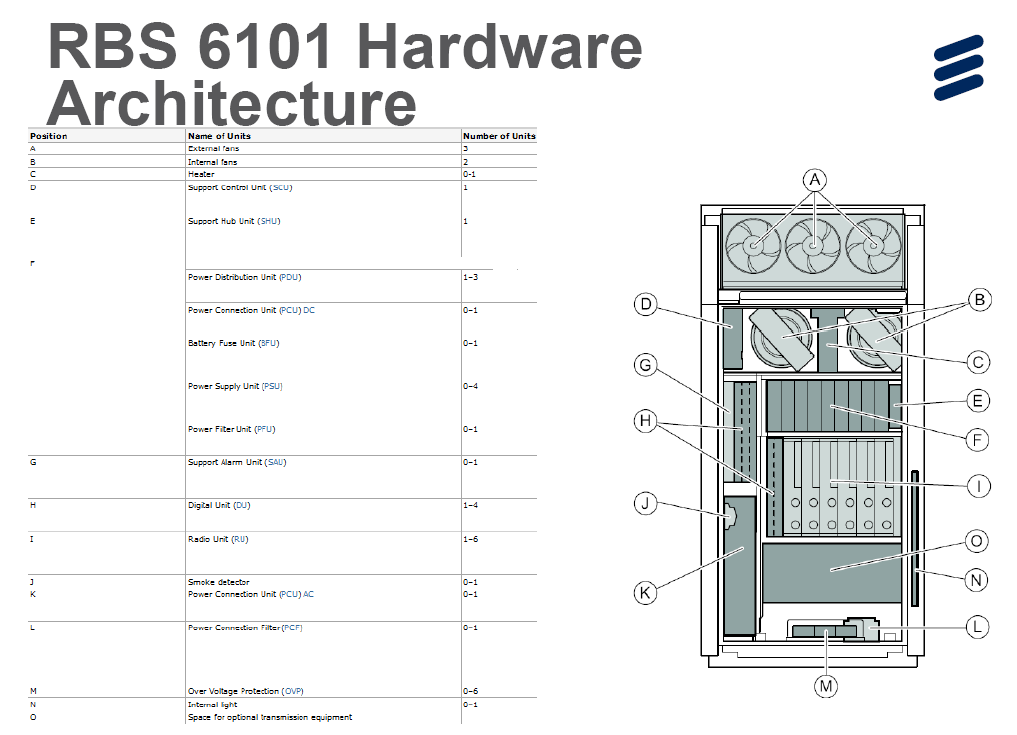Image resolution: width=1017 pixels, height=735 pixels.
Task: Click callout circle A above the fans
Action: pos(816,180)
